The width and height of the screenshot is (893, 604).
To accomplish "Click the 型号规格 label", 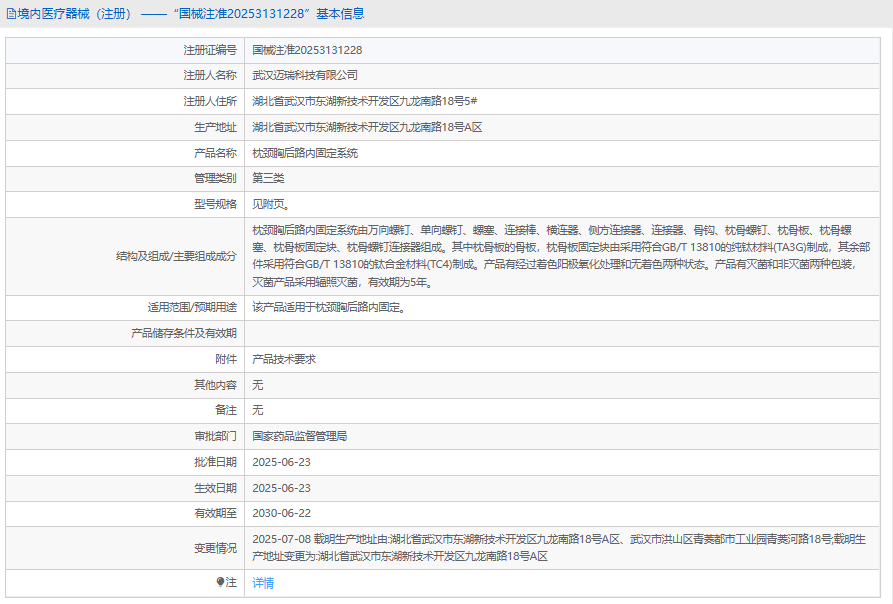I will 215,204.
